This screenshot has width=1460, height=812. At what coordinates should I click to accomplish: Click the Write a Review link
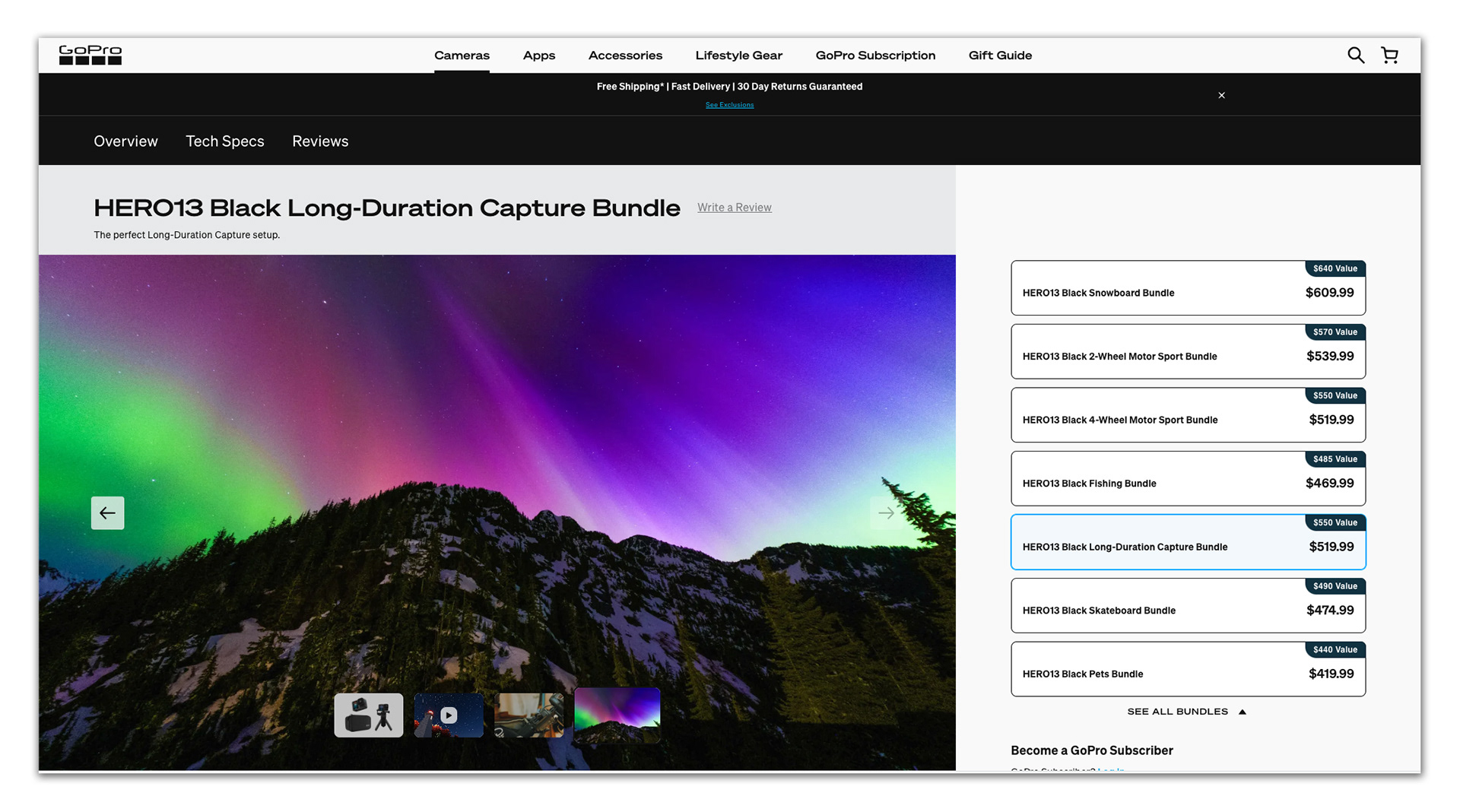tap(734, 208)
